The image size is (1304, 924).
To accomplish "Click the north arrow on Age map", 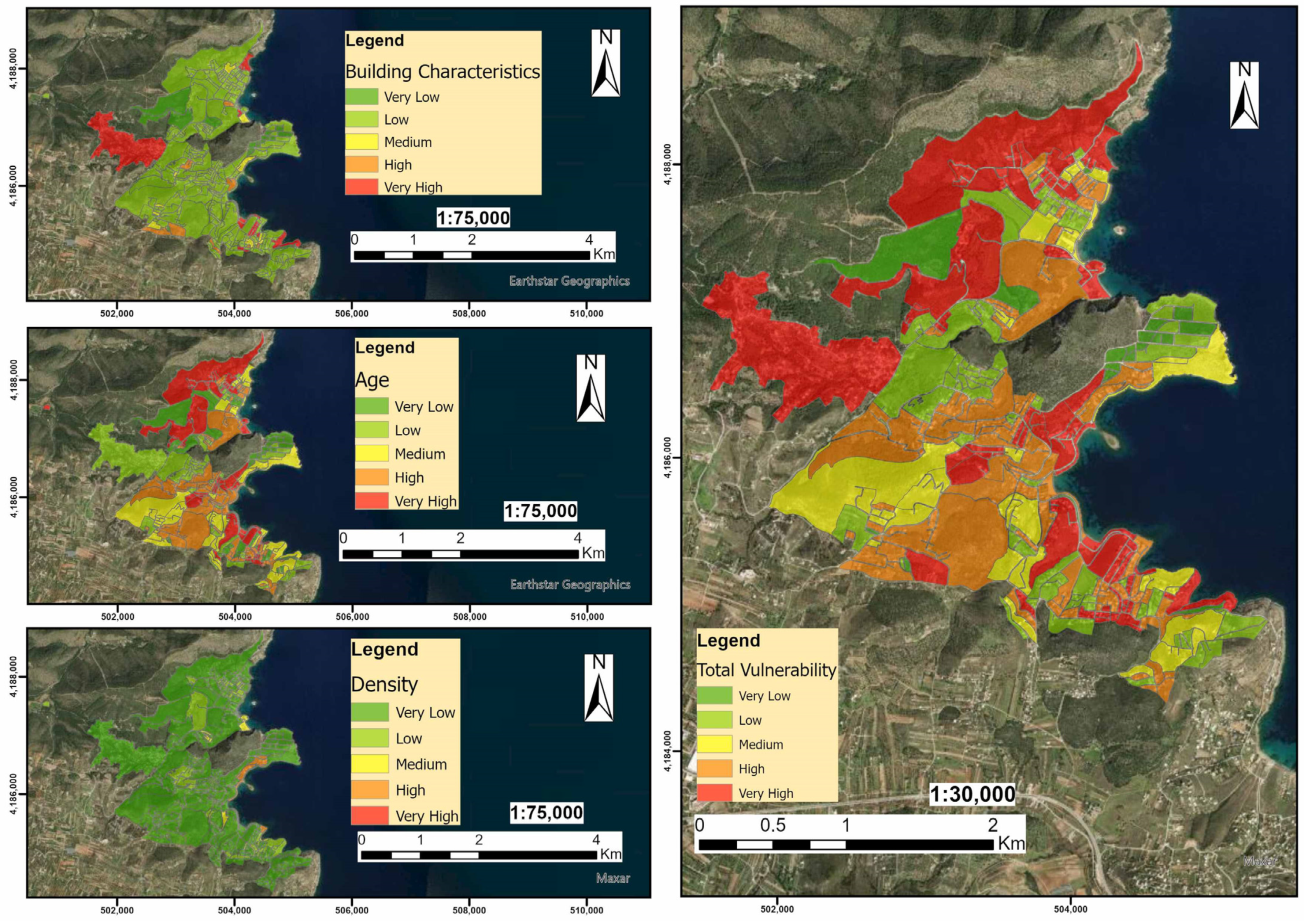I will 591,388.
